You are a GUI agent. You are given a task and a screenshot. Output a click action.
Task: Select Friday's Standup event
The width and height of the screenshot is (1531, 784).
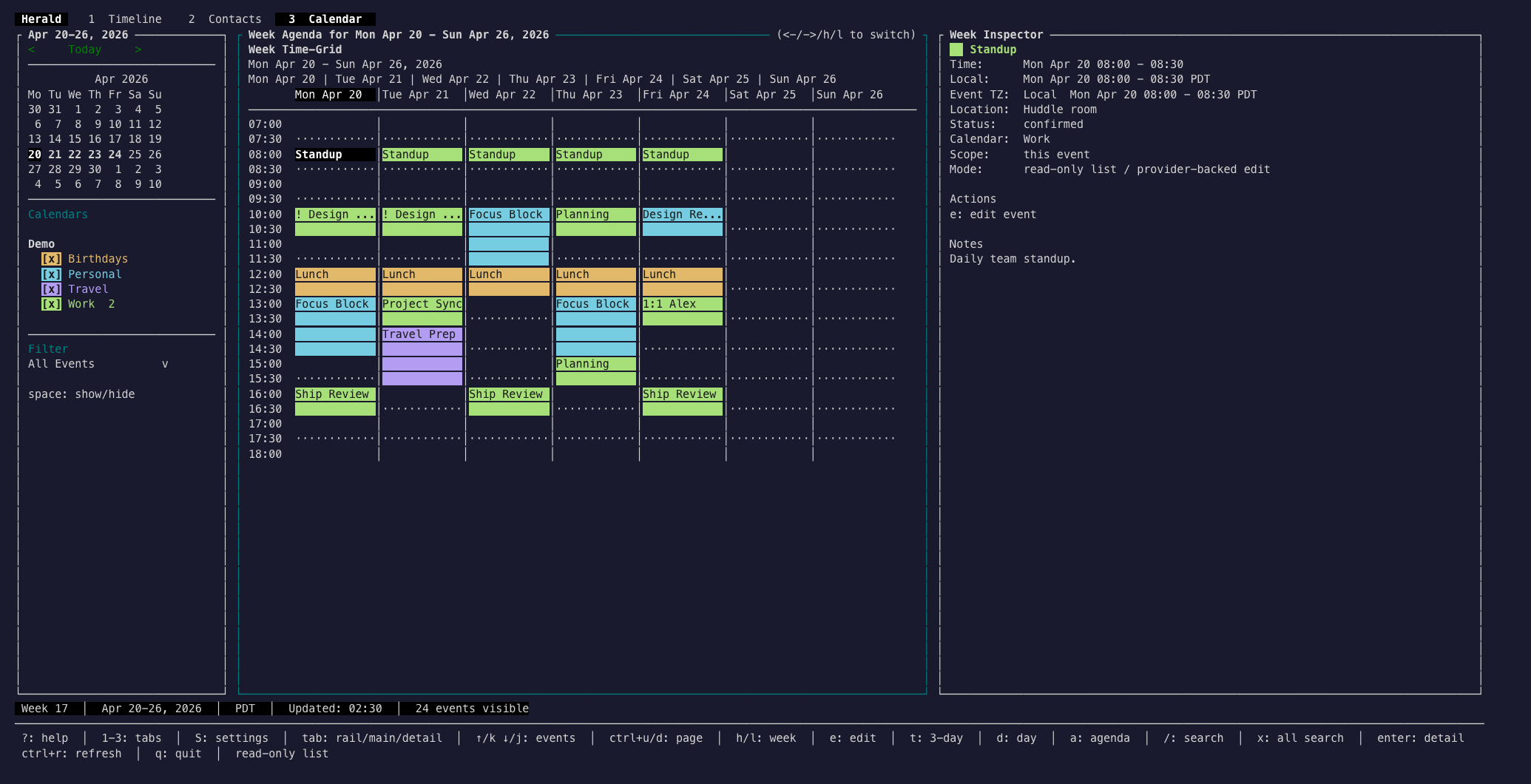[683, 155]
